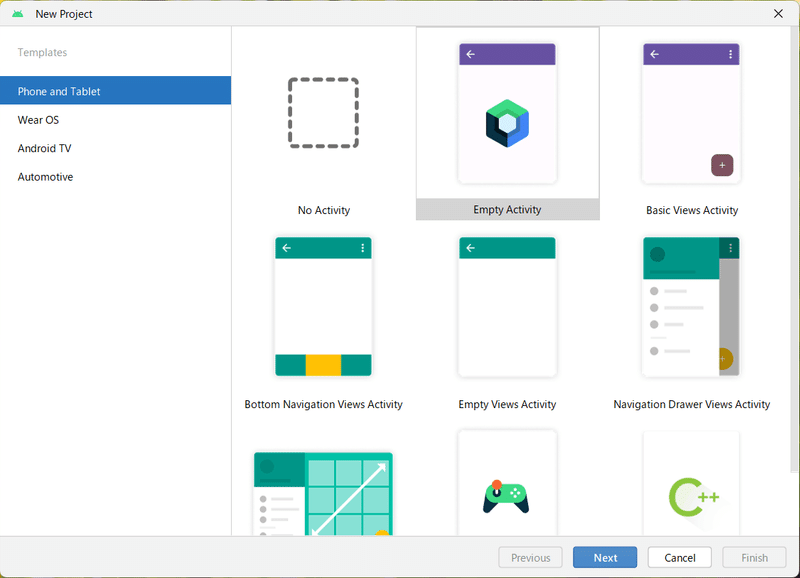Pick the Bottom Navigation Views Activity thumbnail
The height and width of the screenshot is (578, 800).
323,307
